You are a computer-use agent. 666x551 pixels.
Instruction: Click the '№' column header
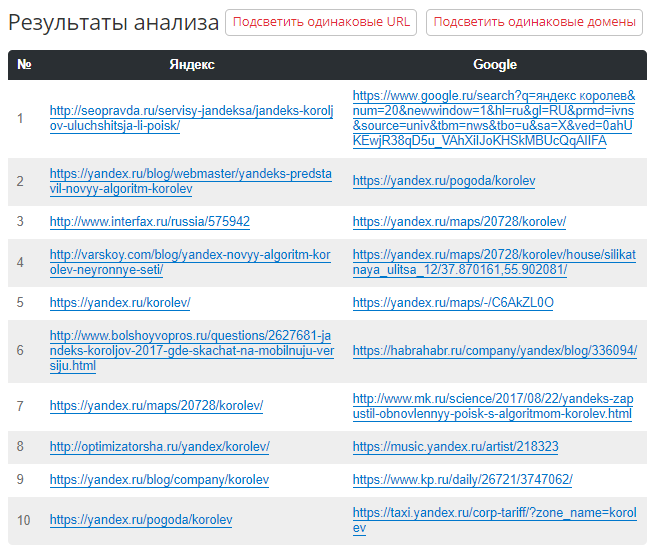tap(24, 65)
